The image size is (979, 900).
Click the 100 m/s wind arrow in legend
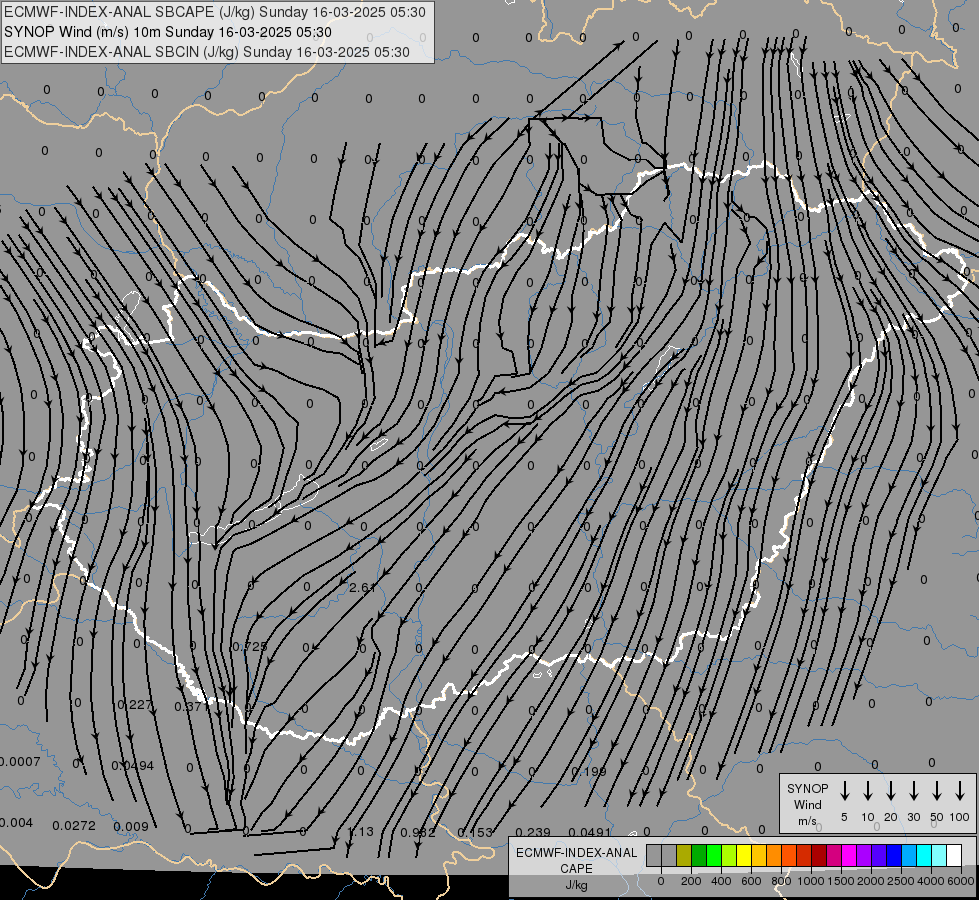click(960, 790)
